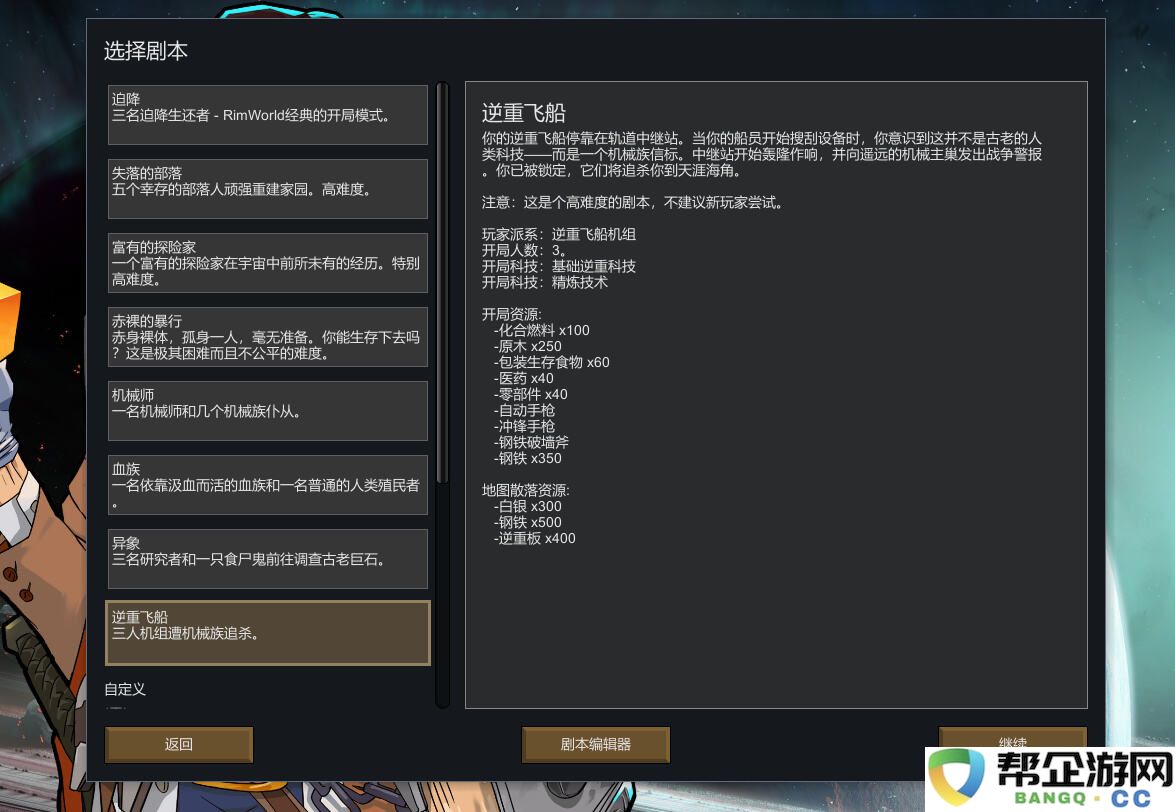Screen dimensions: 1175x812
Task: Click the scenario list scrollbar
Action: click(442, 285)
